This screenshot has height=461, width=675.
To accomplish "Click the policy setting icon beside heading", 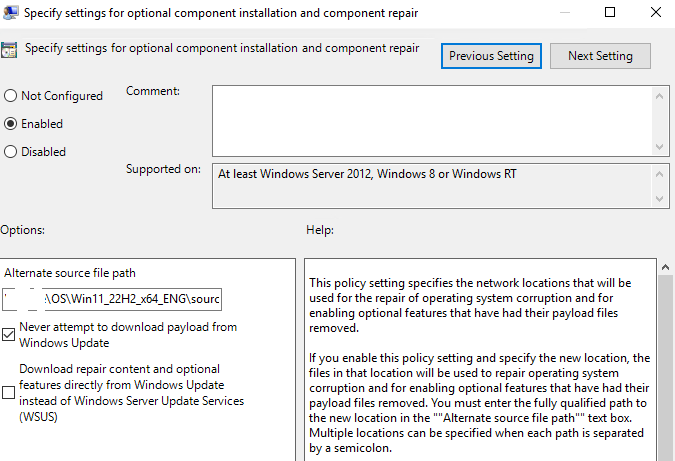I will click(9, 50).
